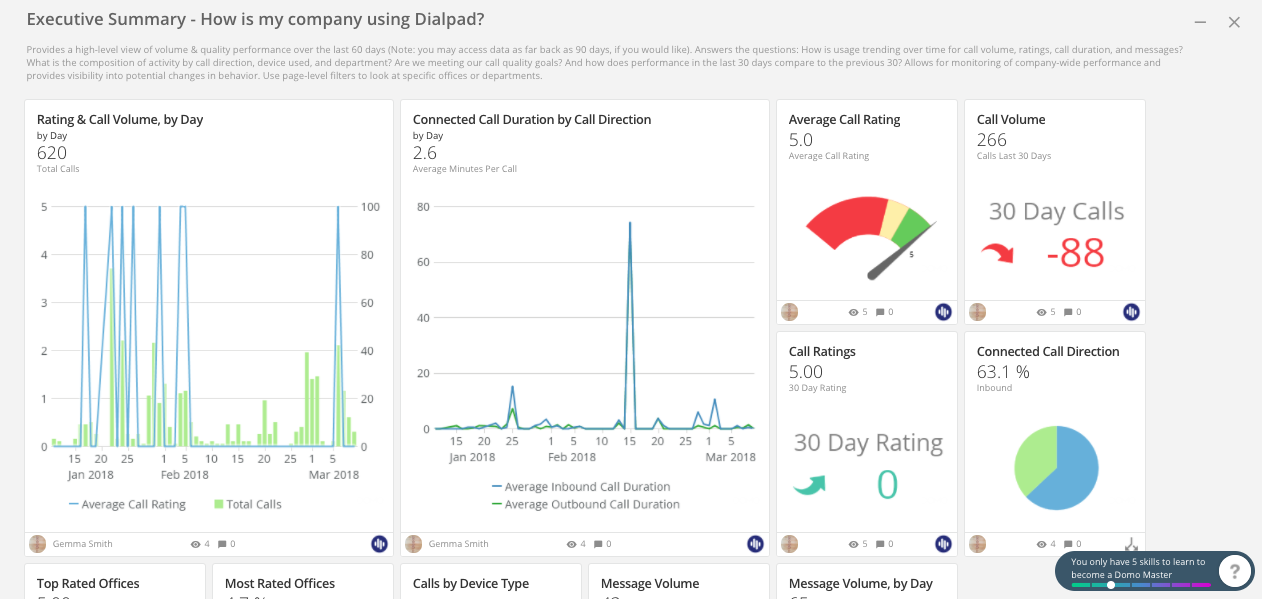
Task: Click Dialpad icon on Call Volume card
Action: coord(1131,312)
